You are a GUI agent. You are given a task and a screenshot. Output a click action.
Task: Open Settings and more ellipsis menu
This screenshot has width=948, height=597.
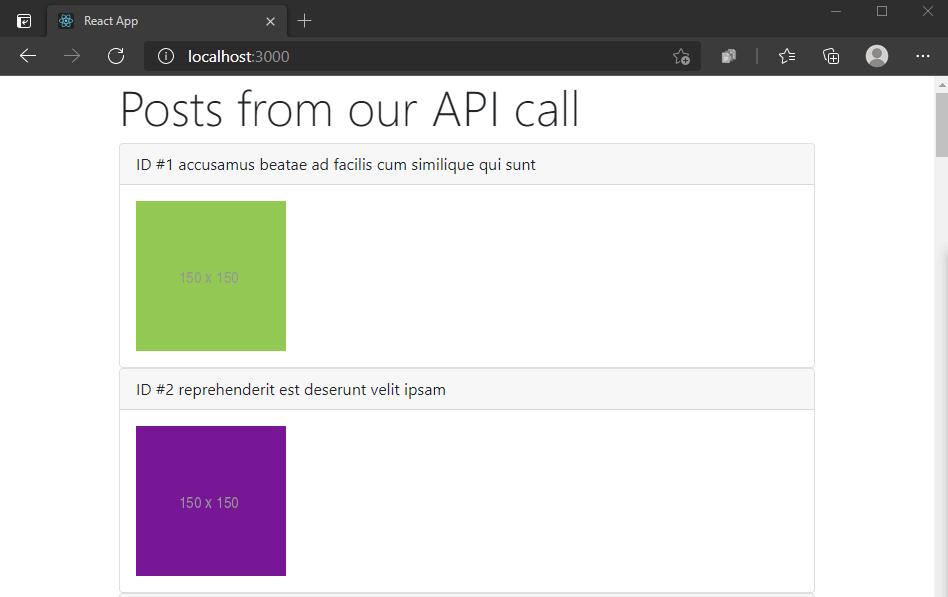[923, 56]
